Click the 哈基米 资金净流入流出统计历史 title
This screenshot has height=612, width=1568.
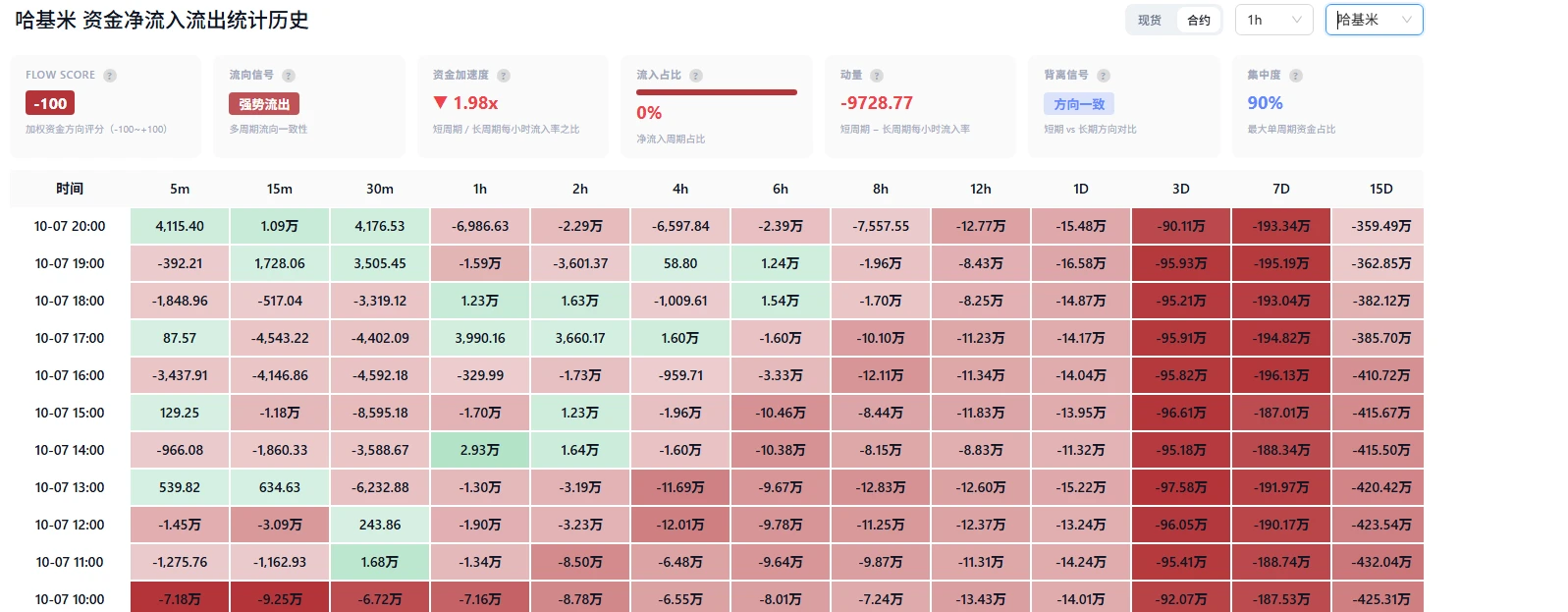162,20
